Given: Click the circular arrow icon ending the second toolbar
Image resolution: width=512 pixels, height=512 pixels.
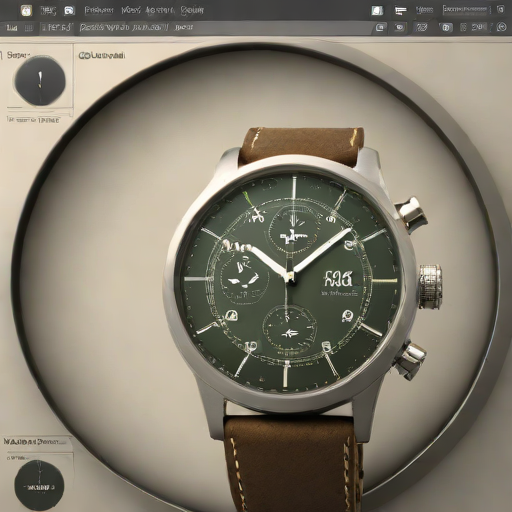Looking at the screenshot, I should [502, 27].
